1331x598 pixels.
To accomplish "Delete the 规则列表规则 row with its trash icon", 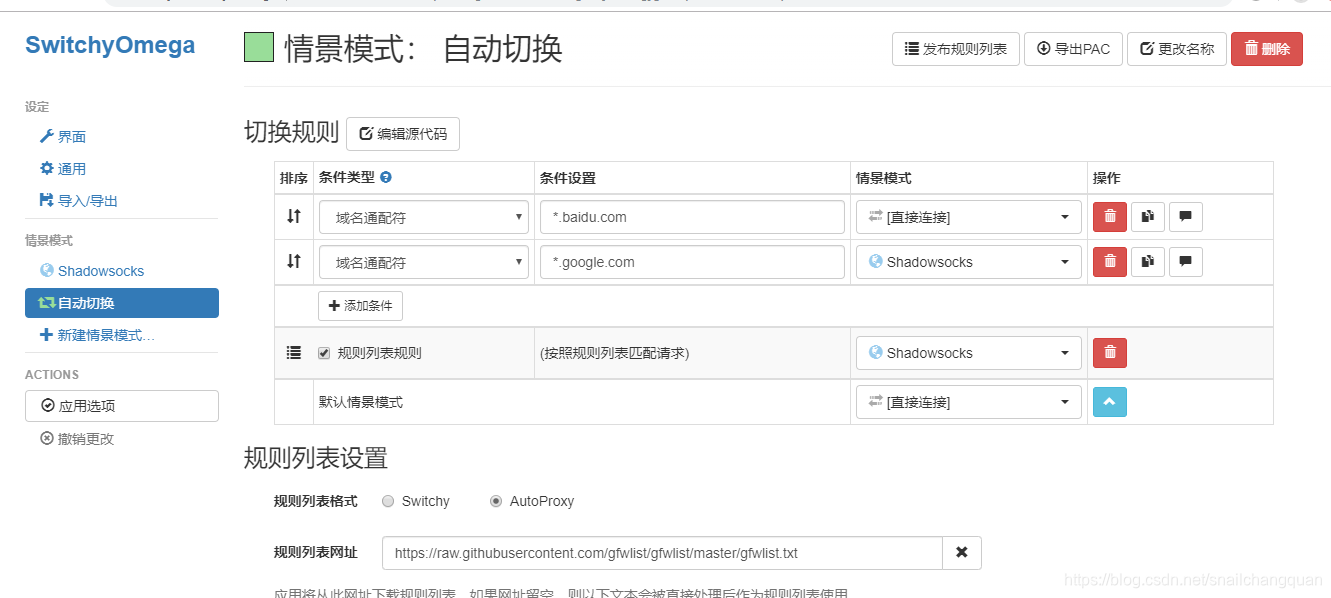I will pos(1109,352).
